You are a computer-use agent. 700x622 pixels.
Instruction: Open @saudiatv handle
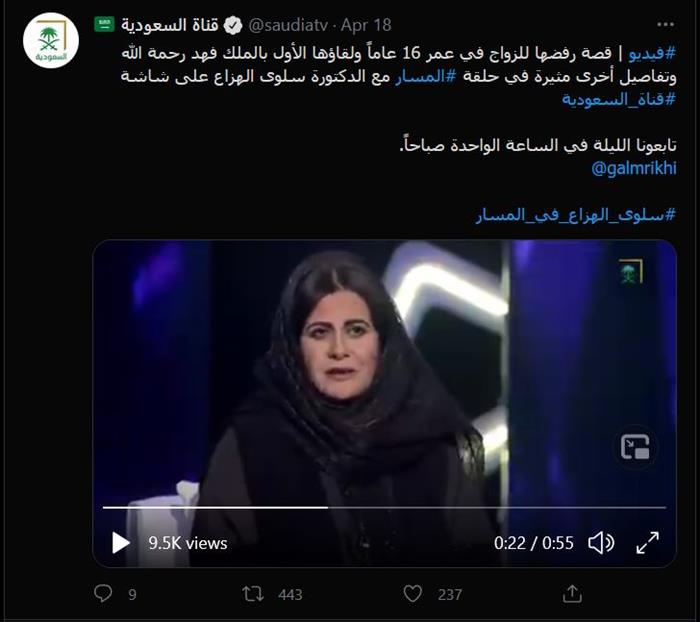[x=288, y=25]
